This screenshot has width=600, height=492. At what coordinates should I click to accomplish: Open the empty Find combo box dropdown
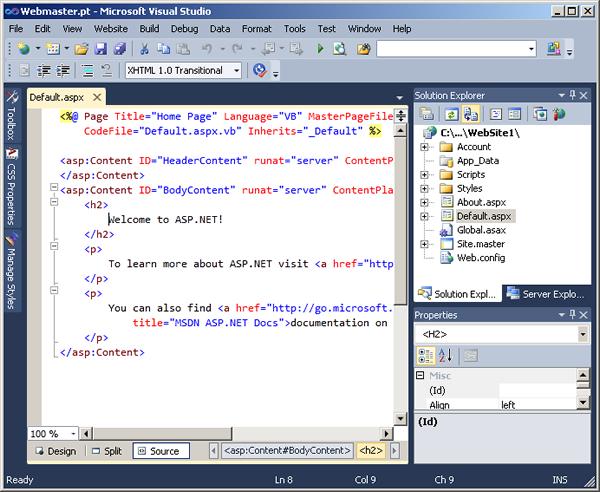coord(531,49)
